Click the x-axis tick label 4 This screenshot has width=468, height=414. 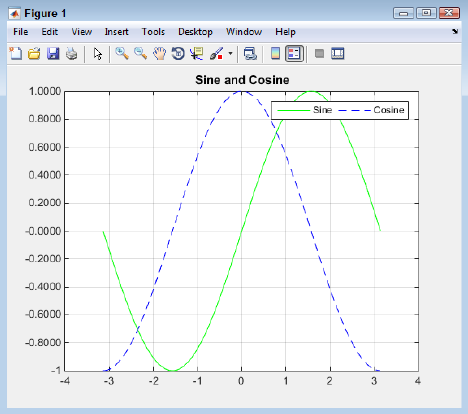[418, 381]
